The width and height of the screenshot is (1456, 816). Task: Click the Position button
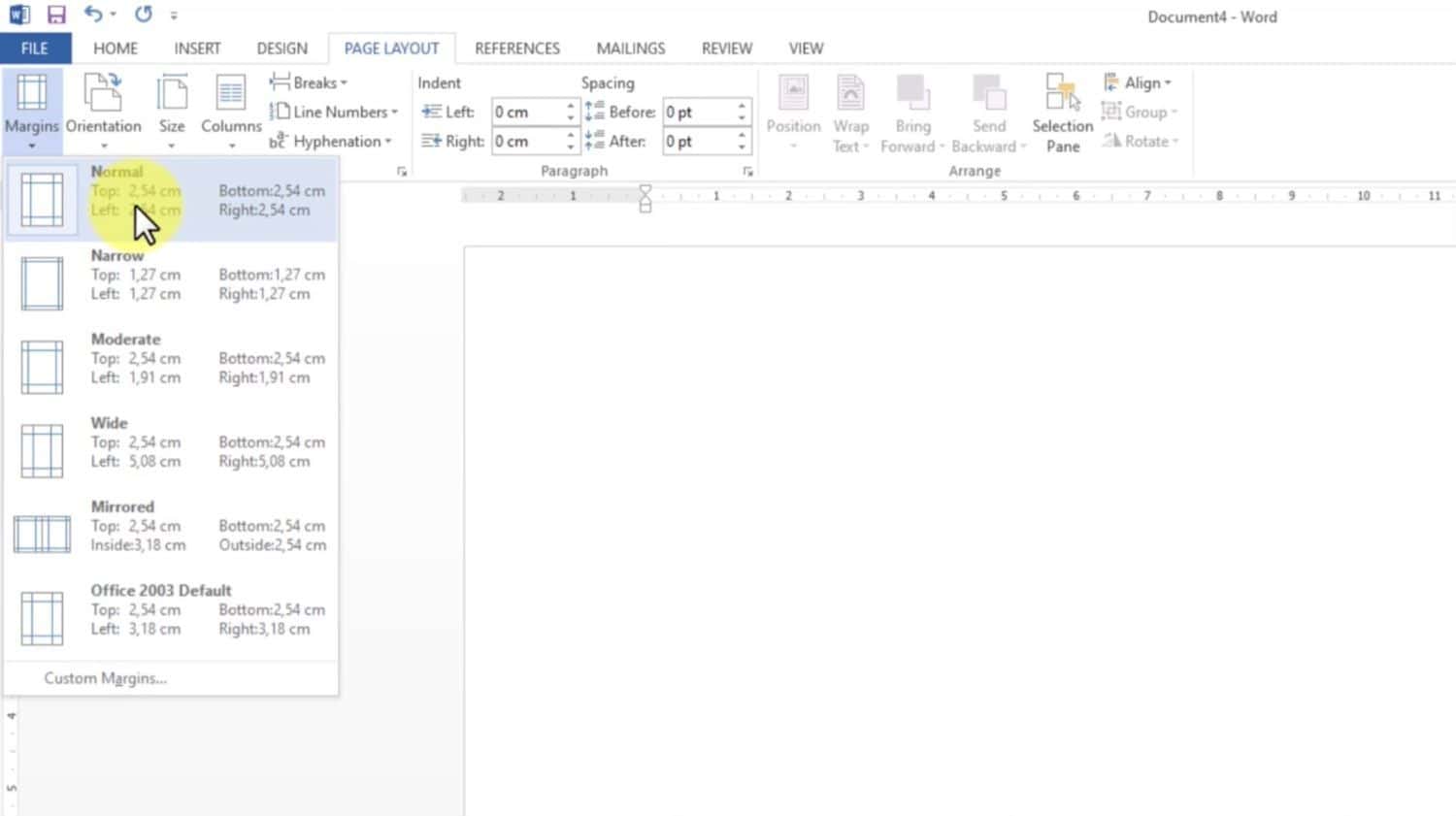[793, 112]
